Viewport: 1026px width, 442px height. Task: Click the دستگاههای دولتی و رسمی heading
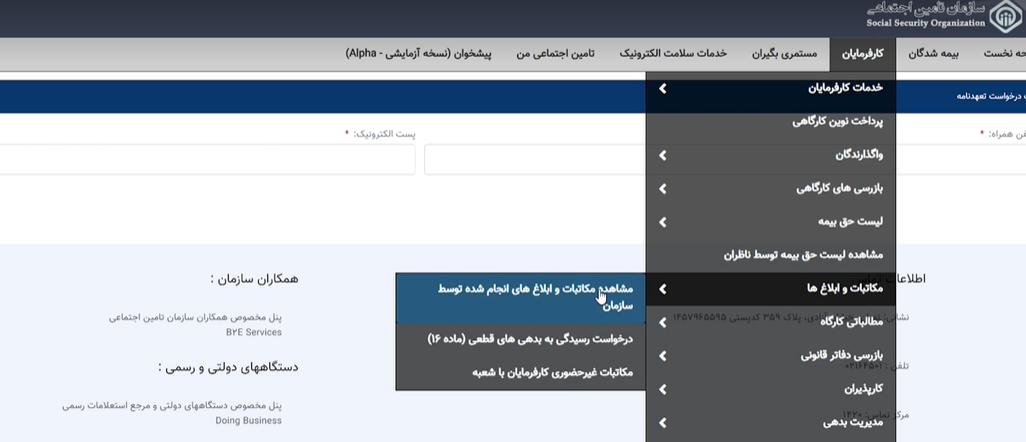(228, 367)
